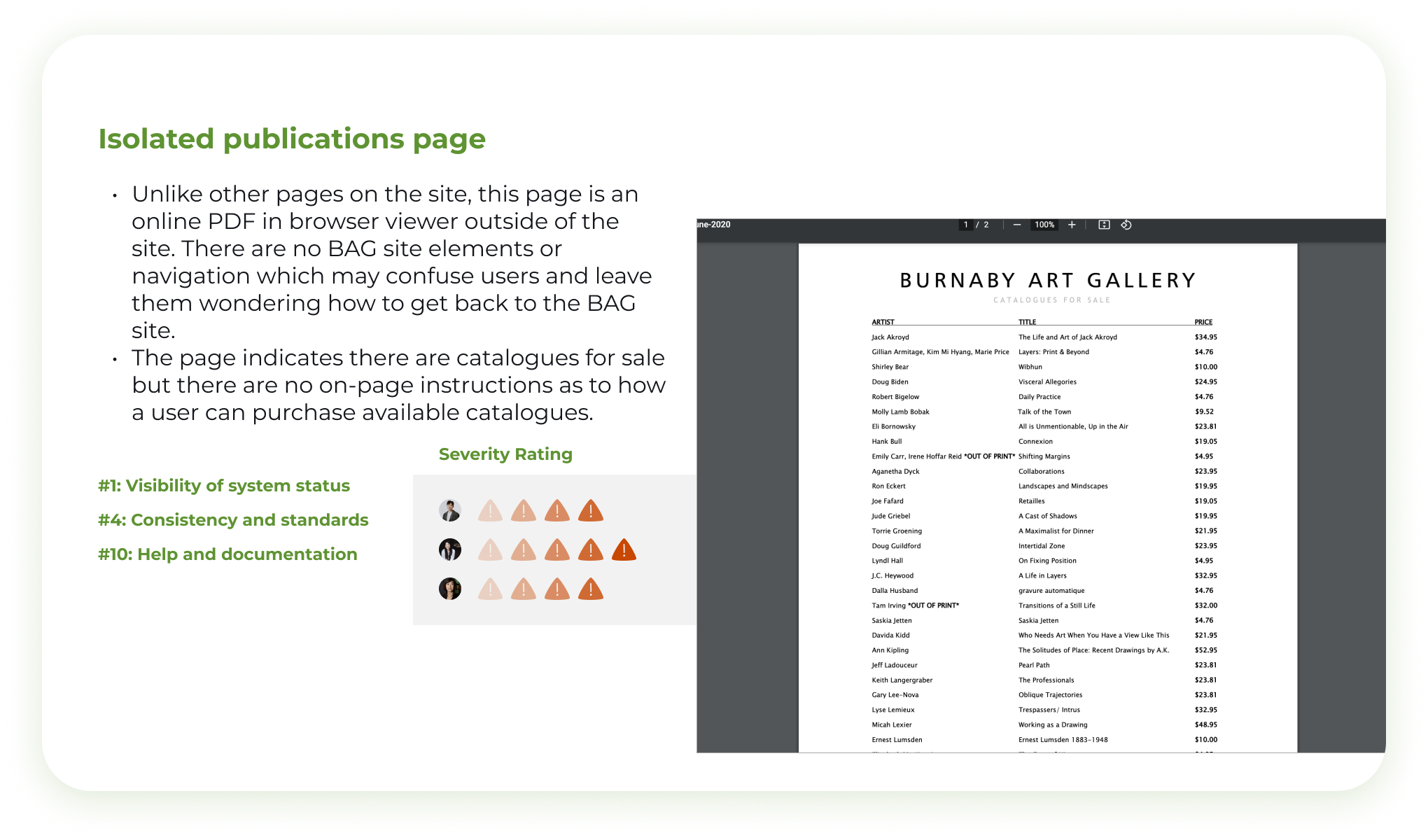Click the current page number field showing 1
Screen dimensions: 1428x840
(966, 225)
